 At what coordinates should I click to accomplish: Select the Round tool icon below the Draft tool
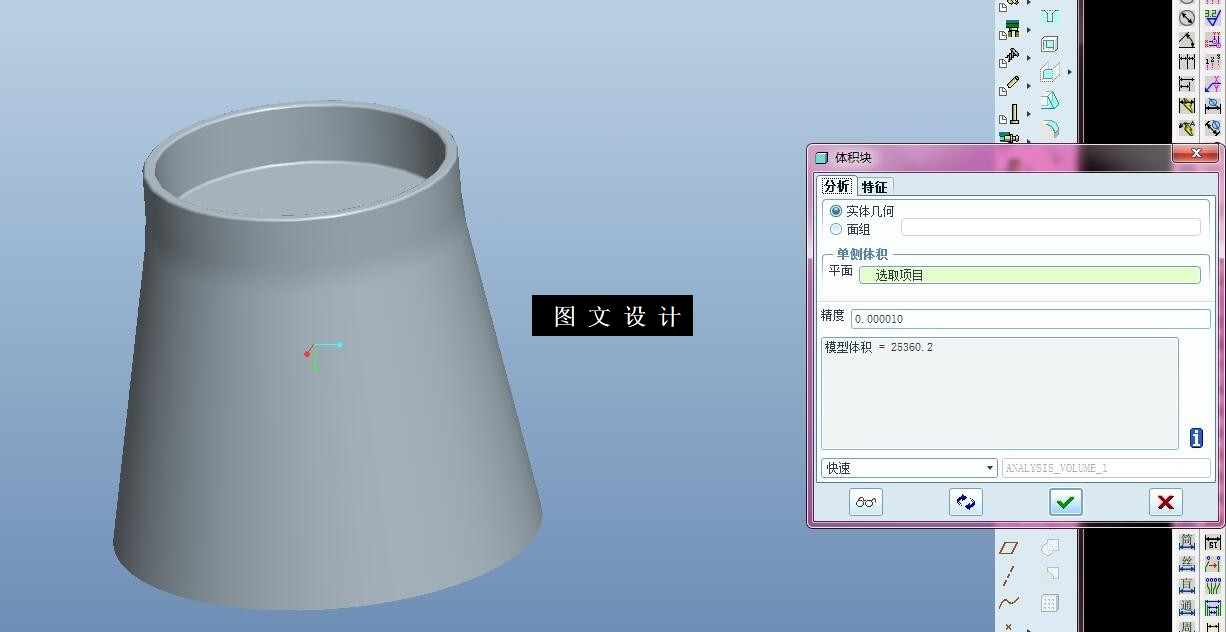(1050, 128)
